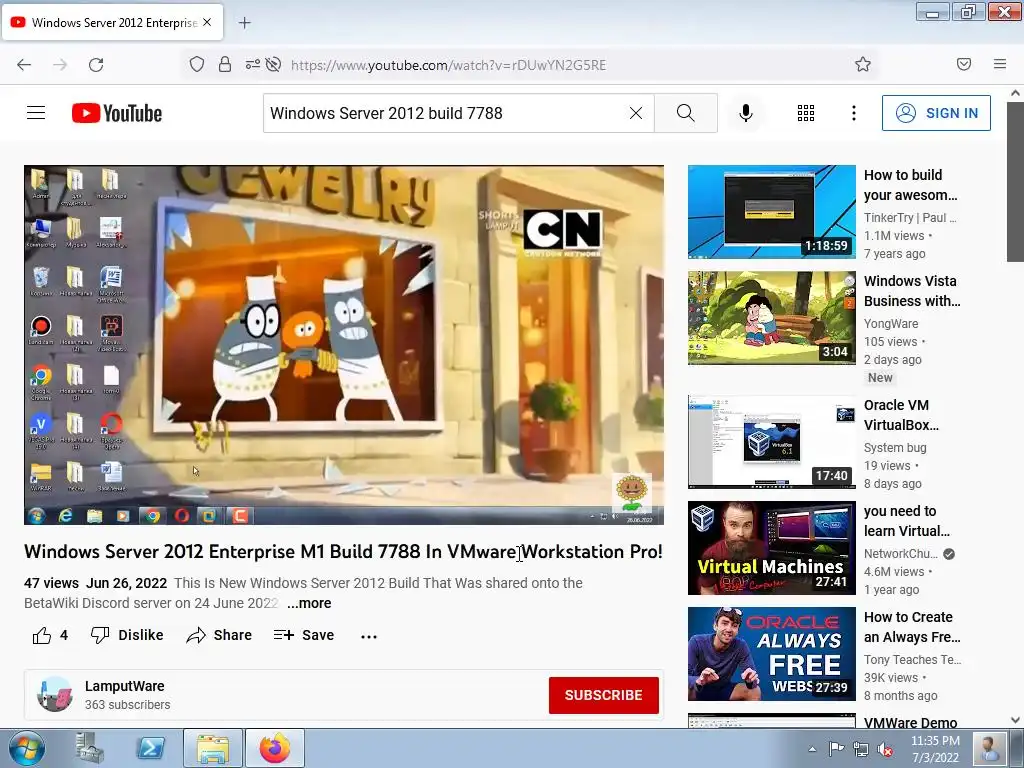Go to YouTube home via logo
The height and width of the screenshot is (768, 1024).
pyautogui.click(x=117, y=113)
